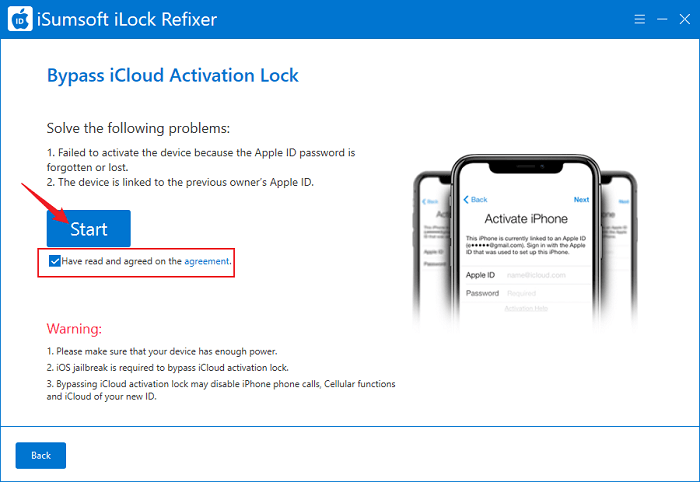This screenshot has height=482, width=700.
Task: Click the partially hidden left phone image
Action: tap(432, 250)
